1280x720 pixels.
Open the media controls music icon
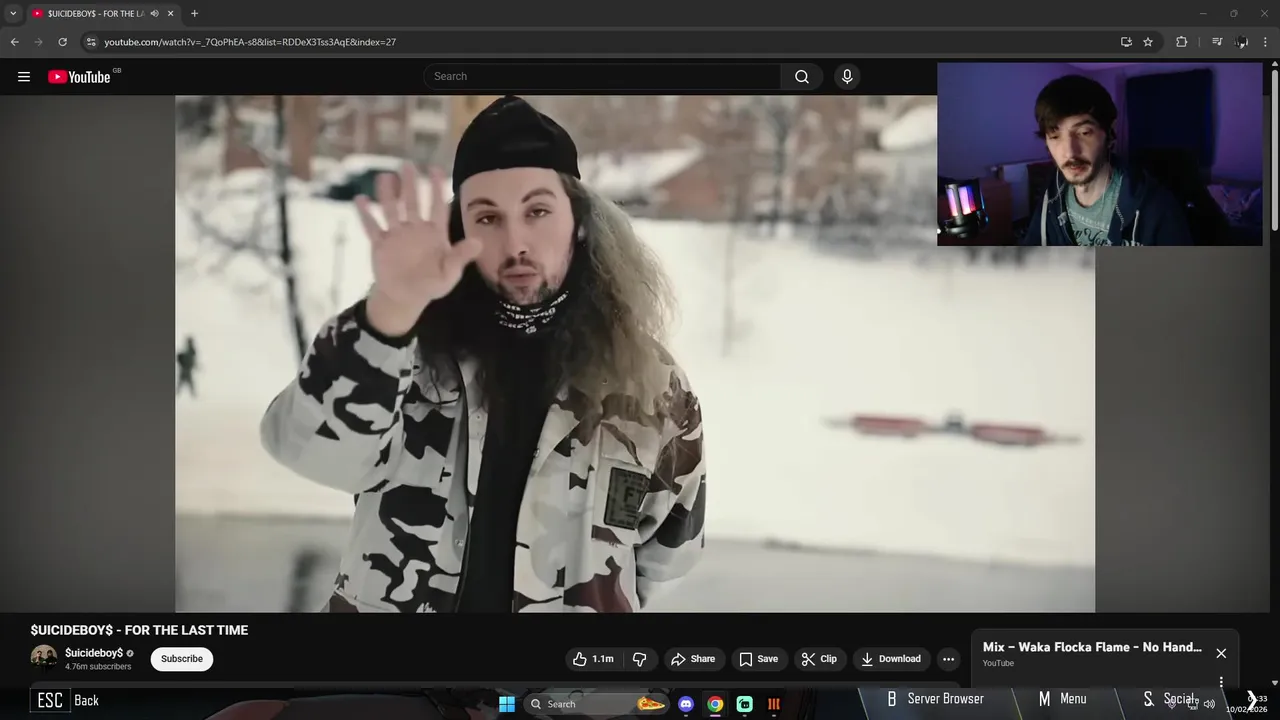point(1217,42)
